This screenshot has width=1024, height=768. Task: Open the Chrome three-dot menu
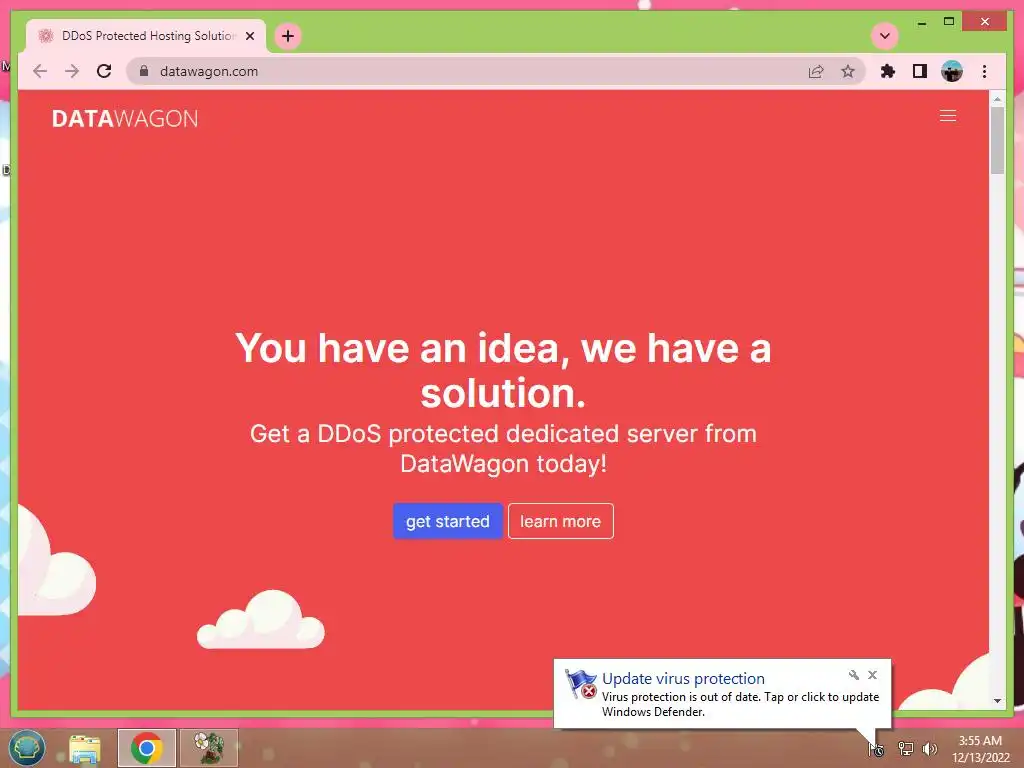(x=985, y=71)
